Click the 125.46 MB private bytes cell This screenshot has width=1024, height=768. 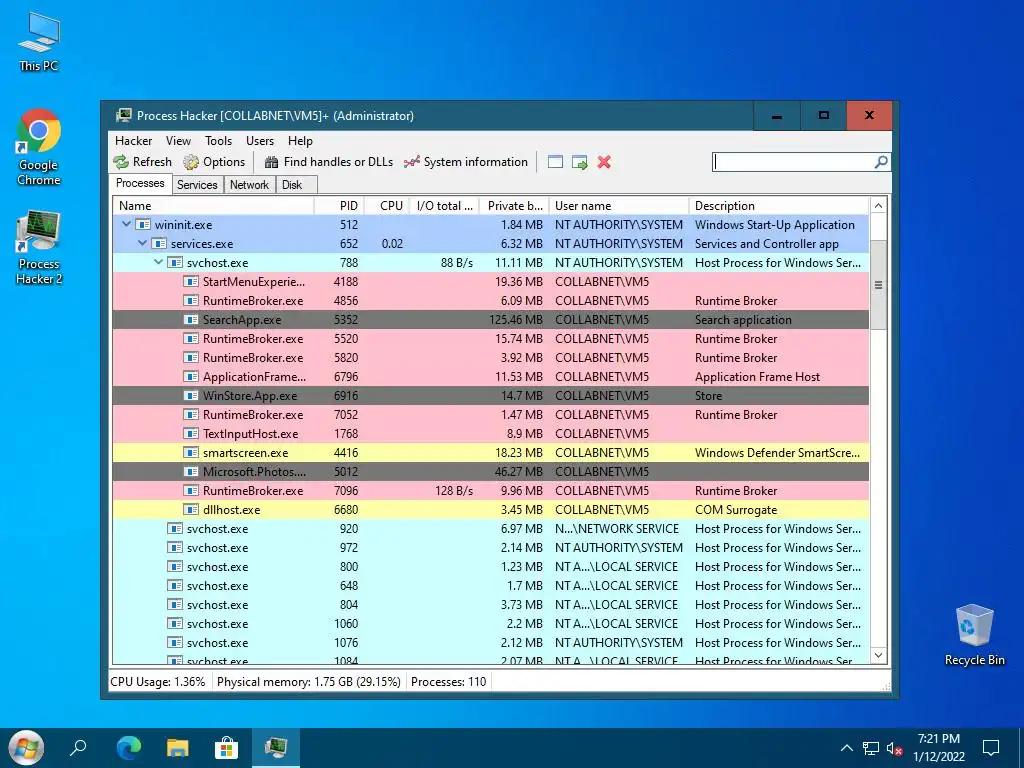tap(516, 319)
